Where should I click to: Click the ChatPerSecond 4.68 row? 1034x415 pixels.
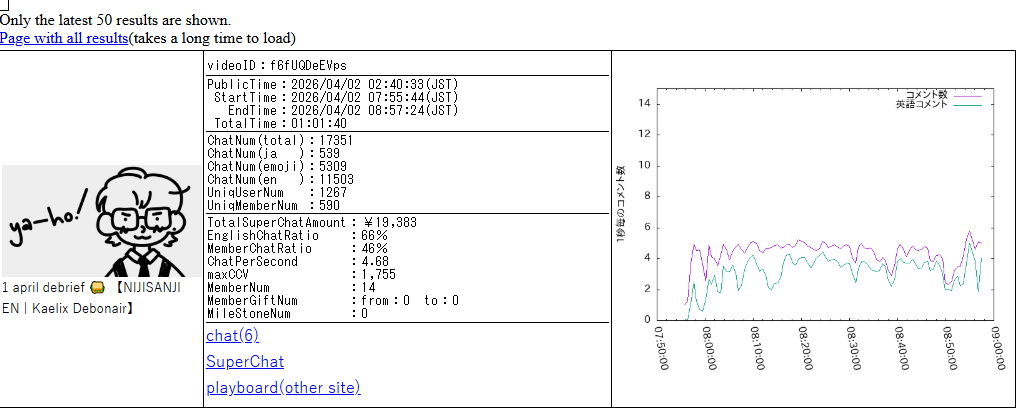(x=298, y=262)
